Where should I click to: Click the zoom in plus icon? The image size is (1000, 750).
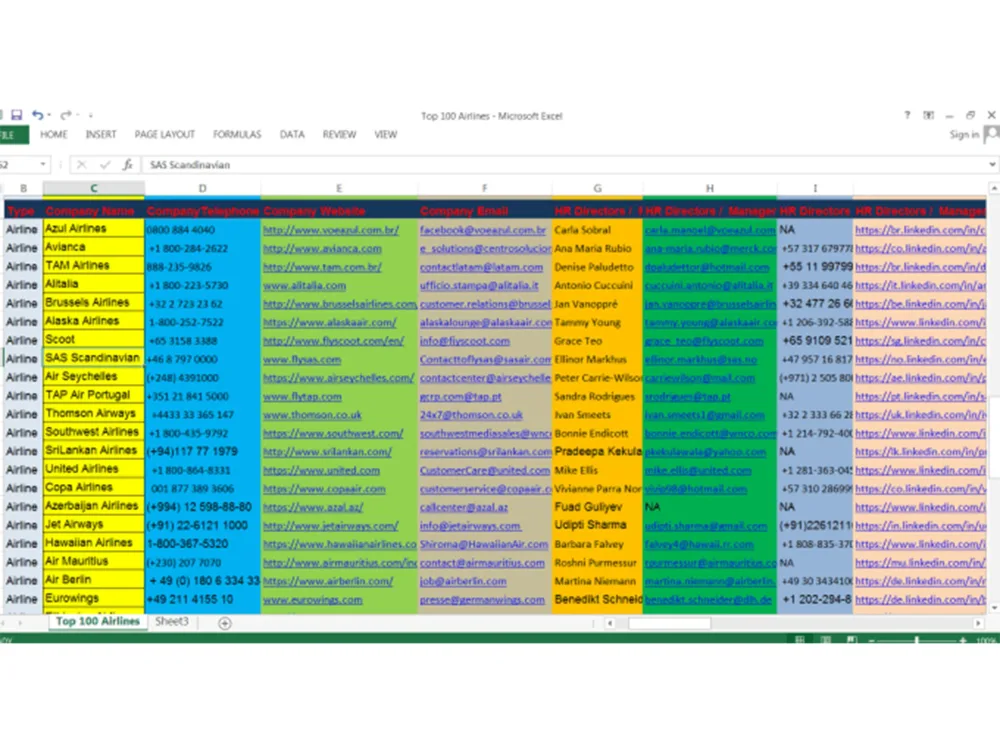click(x=962, y=640)
